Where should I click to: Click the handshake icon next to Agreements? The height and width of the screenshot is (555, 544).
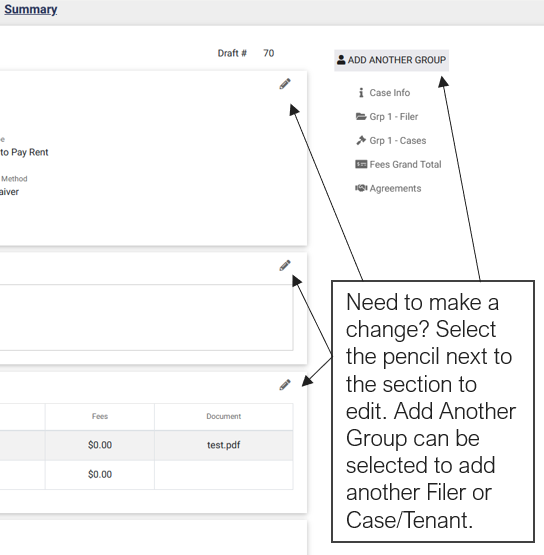point(361,188)
